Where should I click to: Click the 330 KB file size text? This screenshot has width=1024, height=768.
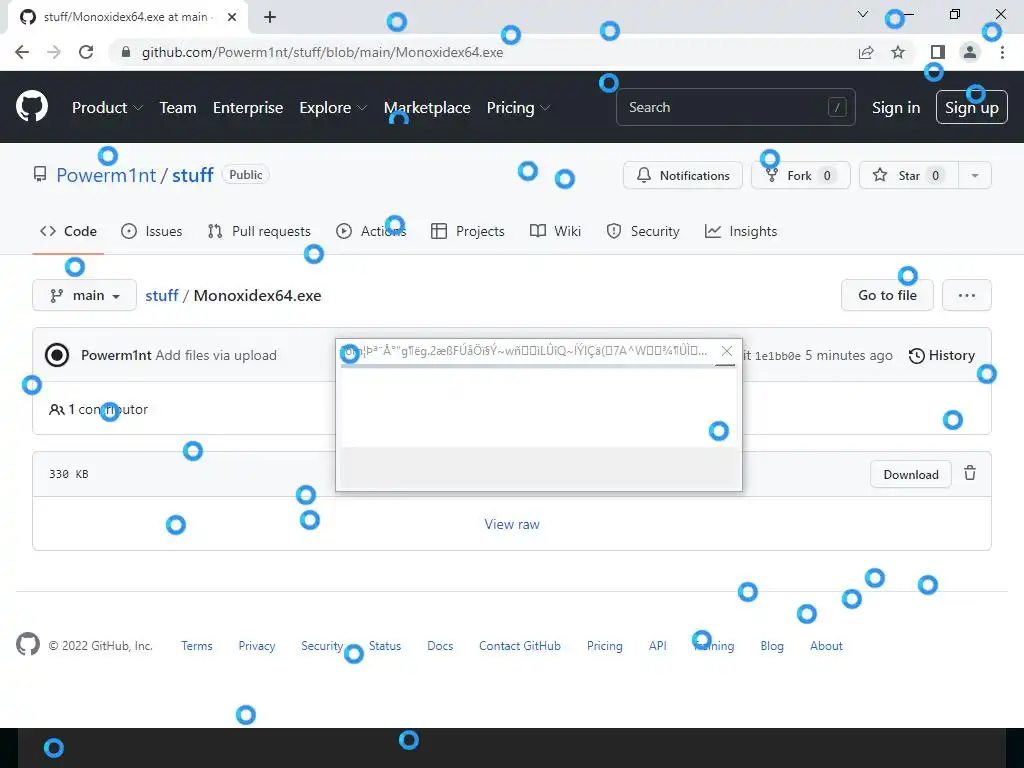tap(69, 474)
